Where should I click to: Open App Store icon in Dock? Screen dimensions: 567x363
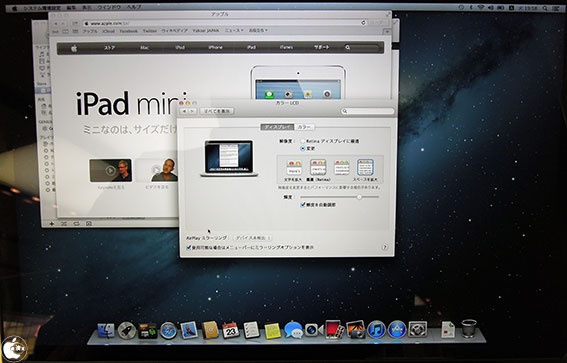397,330
